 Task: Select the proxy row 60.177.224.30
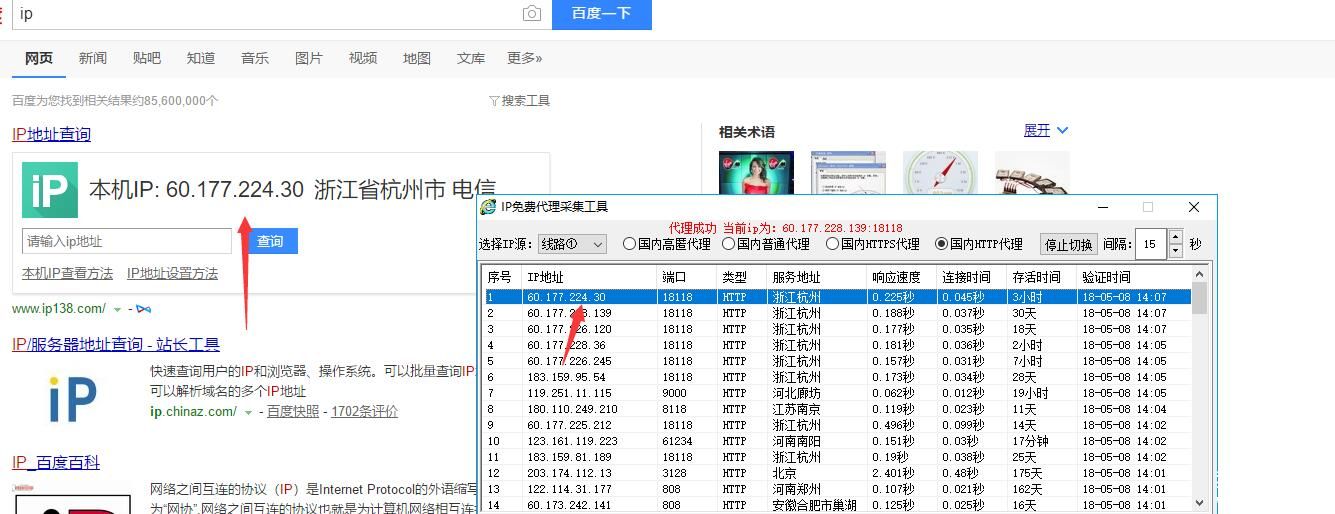(838, 297)
